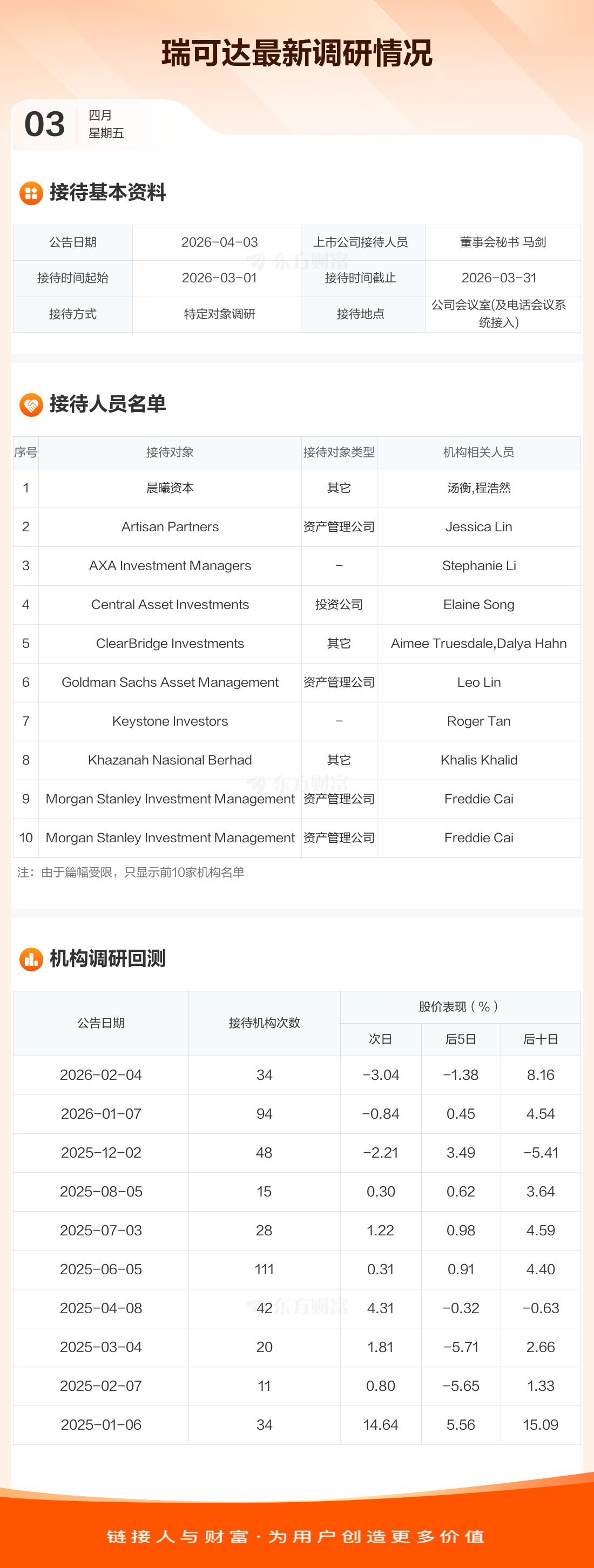Click the title 瑞可达最新调研情况
Image resolution: width=594 pixels, height=1568 pixels.
click(297, 53)
